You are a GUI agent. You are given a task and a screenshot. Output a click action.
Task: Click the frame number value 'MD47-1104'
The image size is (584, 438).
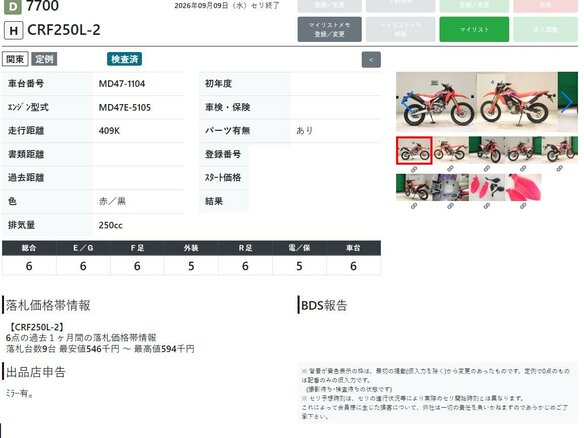pyautogui.click(x=122, y=84)
